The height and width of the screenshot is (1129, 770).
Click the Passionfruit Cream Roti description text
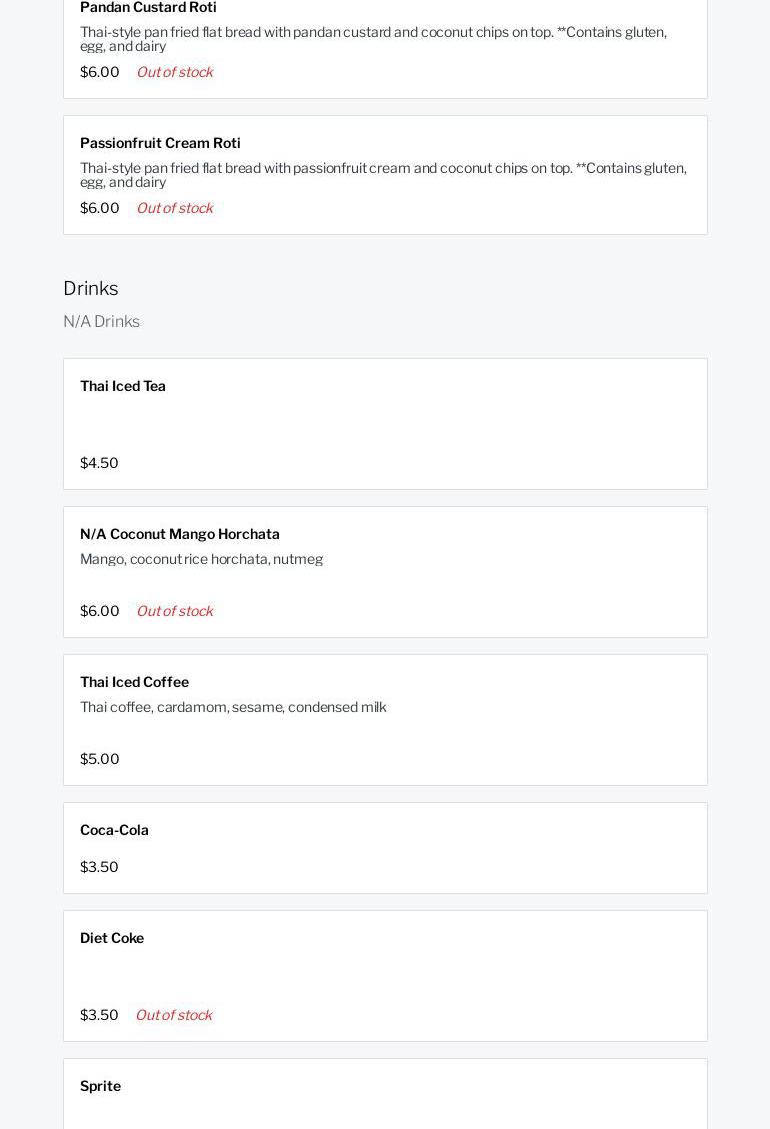click(383, 175)
